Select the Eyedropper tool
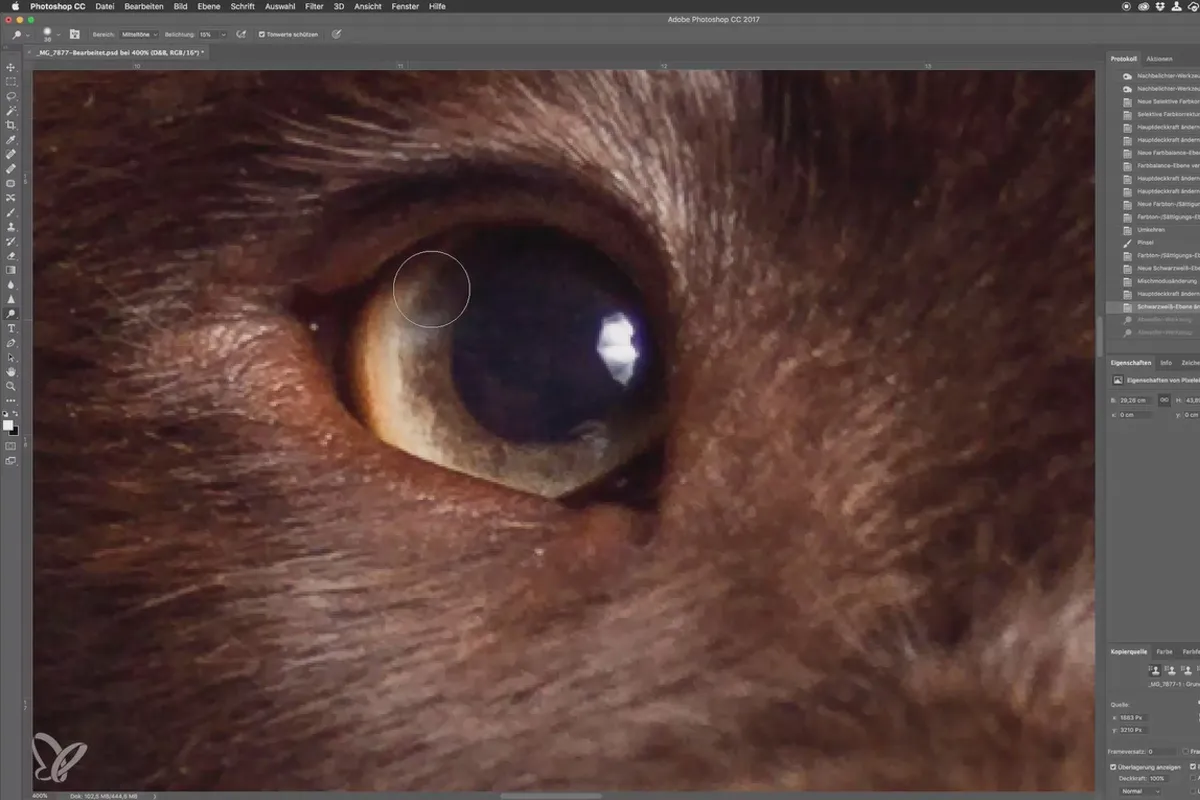Image resolution: width=1200 pixels, height=800 pixels. [x=11, y=140]
